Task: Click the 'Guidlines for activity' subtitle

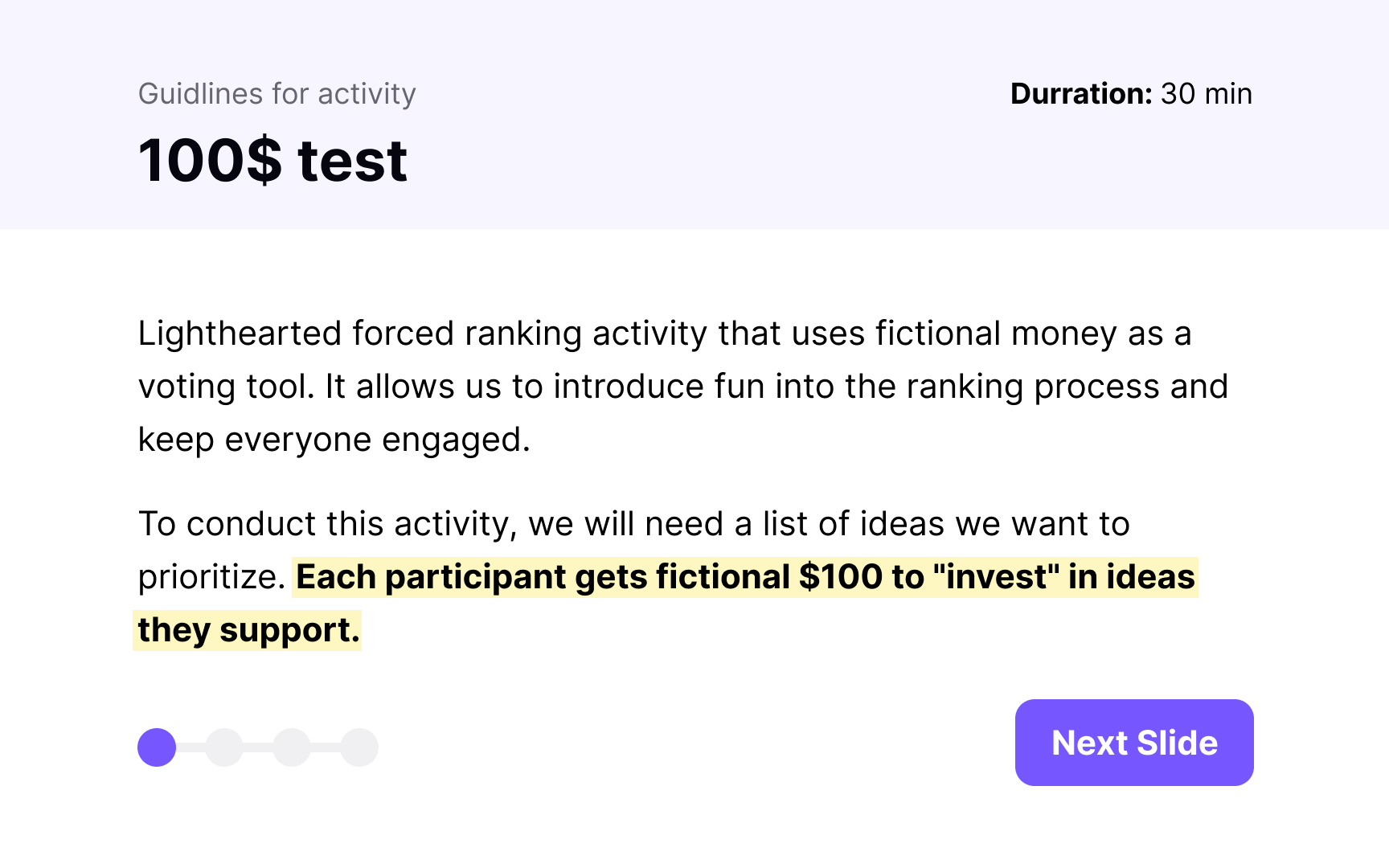Action: 277,94
